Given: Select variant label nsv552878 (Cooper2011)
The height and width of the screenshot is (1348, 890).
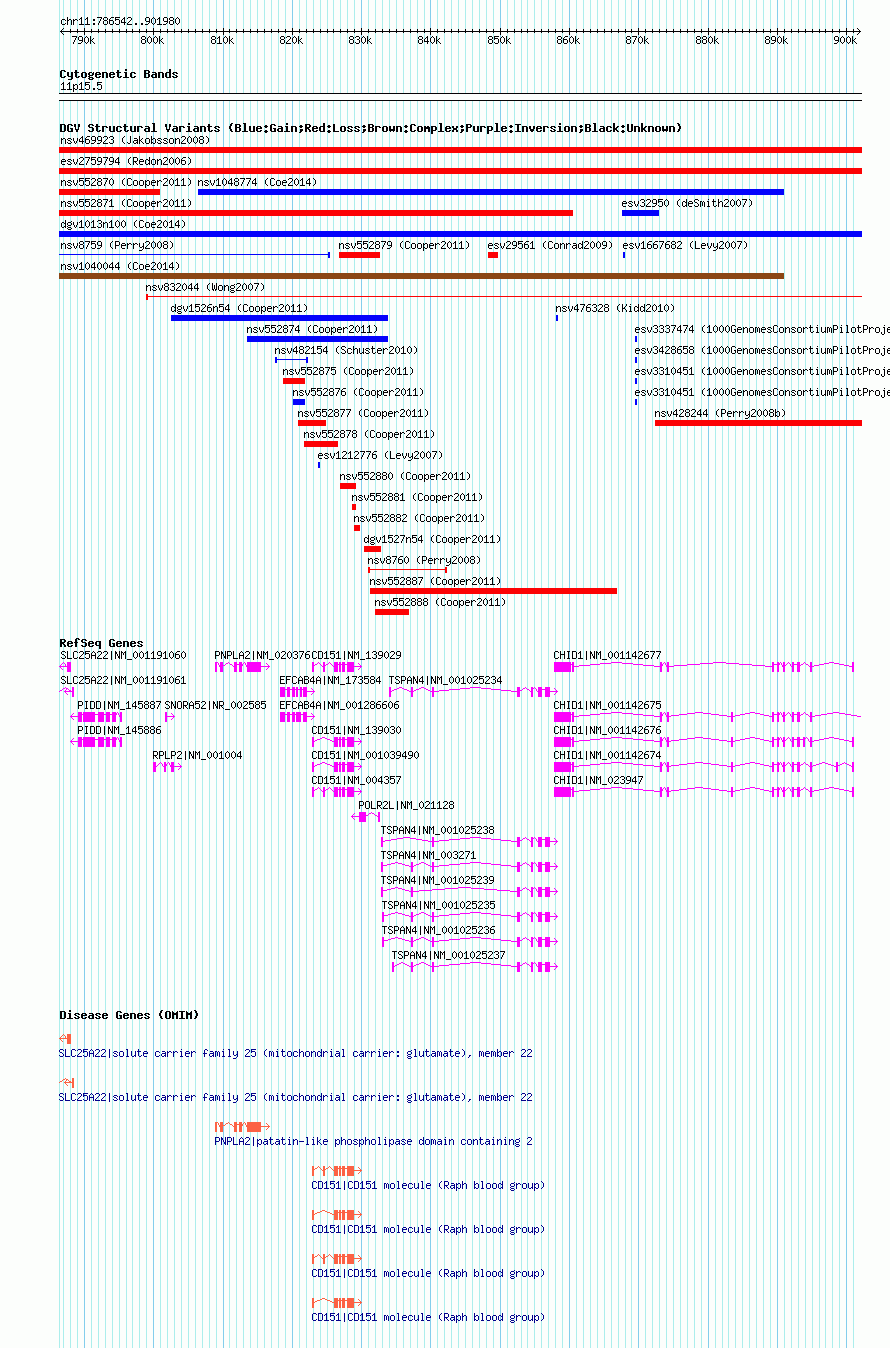Looking at the screenshot, I should point(369,434).
